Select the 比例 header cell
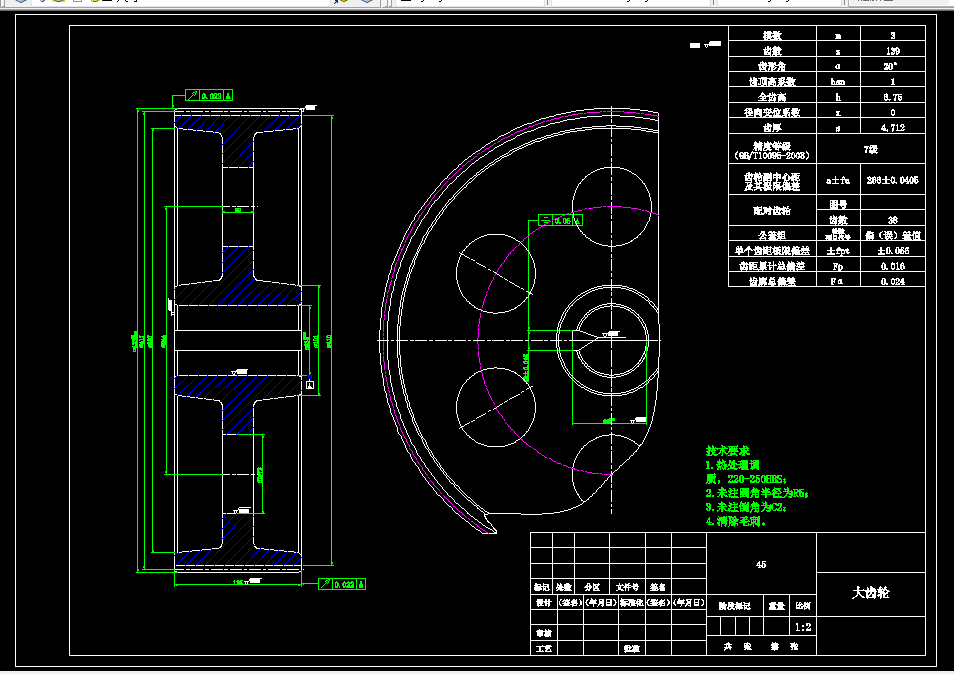 [x=803, y=606]
